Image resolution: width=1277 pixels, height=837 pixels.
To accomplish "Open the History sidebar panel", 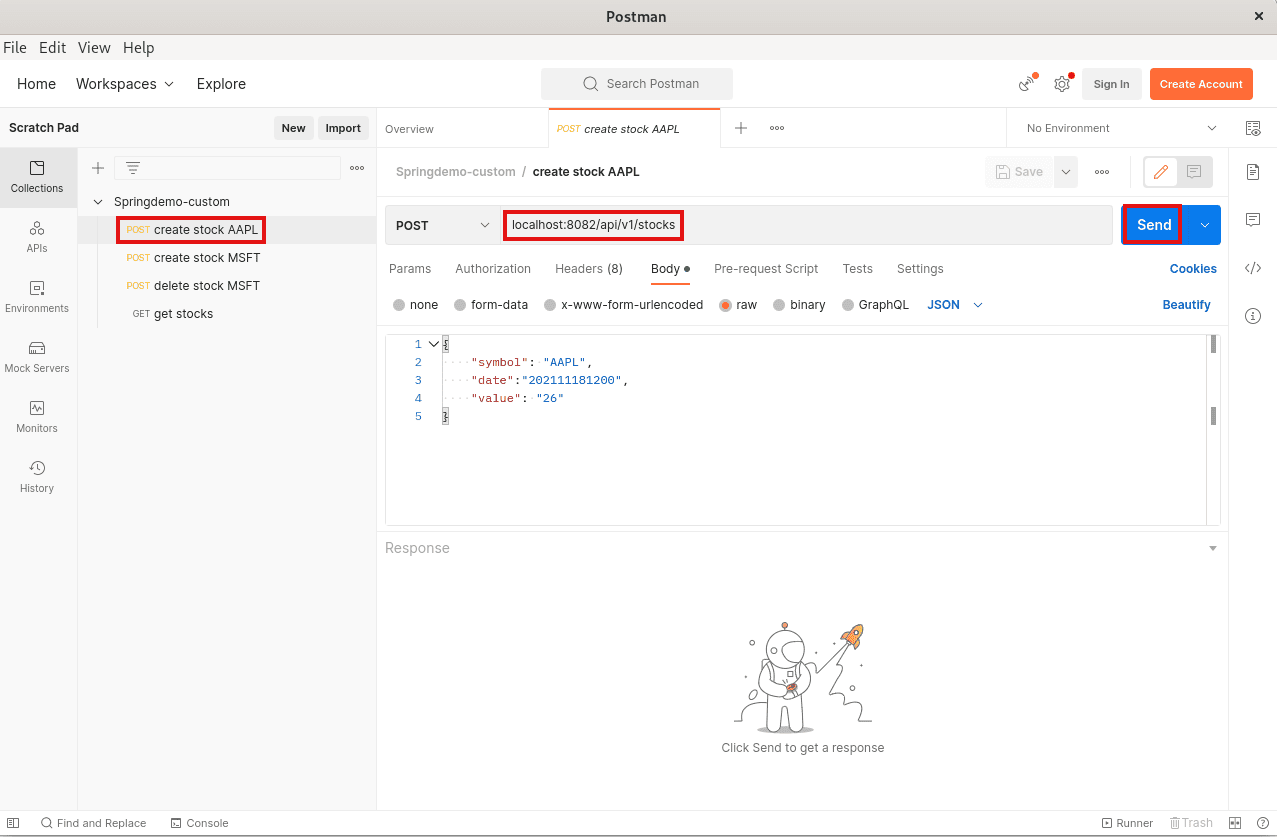I will pos(37,477).
